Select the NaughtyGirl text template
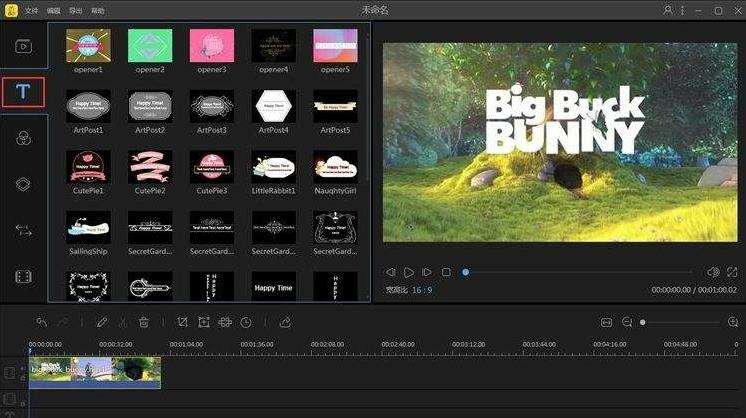Image resolution: width=746 pixels, height=418 pixels. coord(335,167)
